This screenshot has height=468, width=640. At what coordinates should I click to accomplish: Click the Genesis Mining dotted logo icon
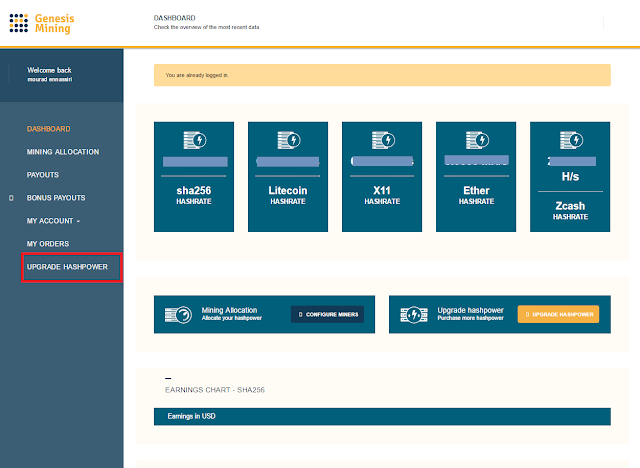pyautogui.click(x=19, y=23)
